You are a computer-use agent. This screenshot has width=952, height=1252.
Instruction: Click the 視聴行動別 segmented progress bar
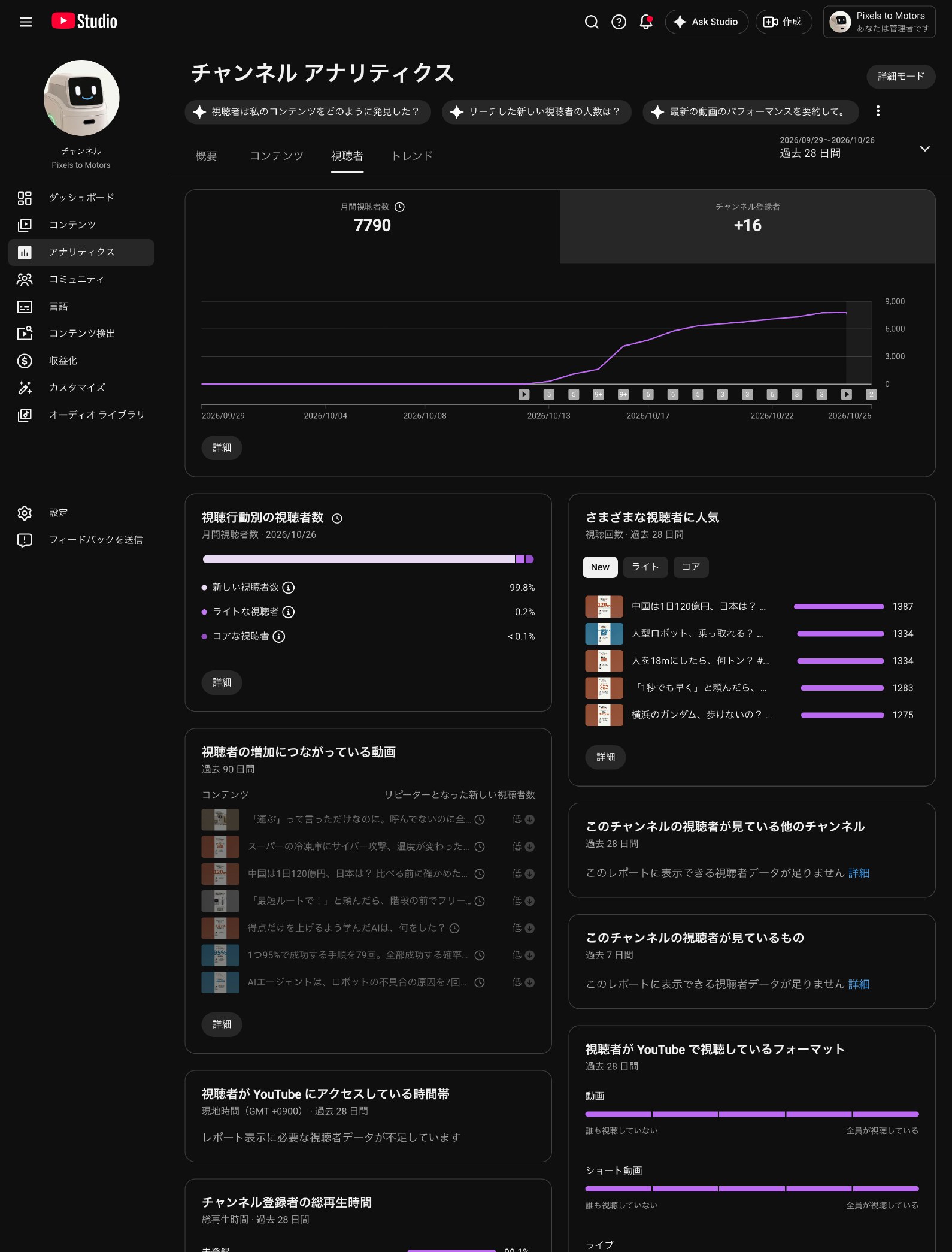pyautogui.click(x=368, y=559)
